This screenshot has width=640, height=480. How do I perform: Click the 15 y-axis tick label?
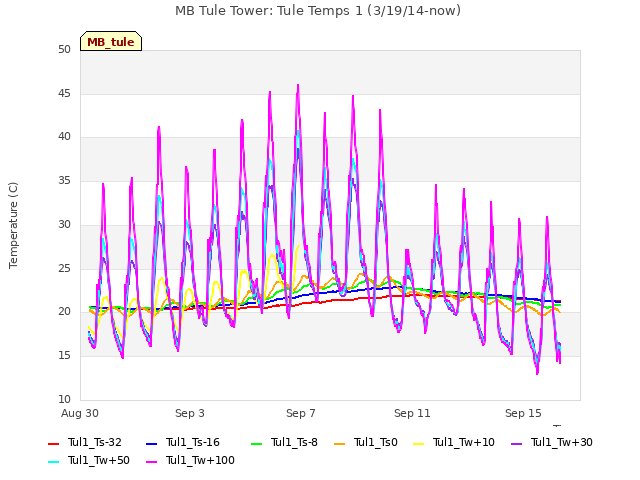(x=64, y=356)
